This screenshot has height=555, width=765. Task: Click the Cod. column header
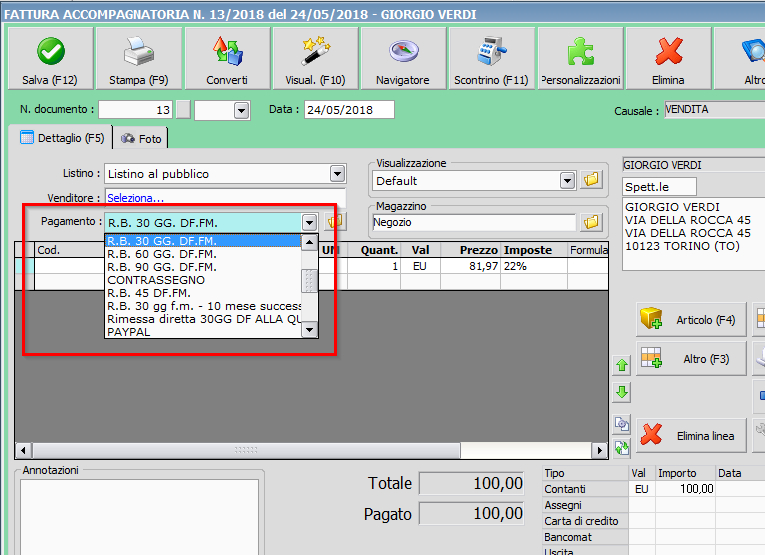pos(70,250)
